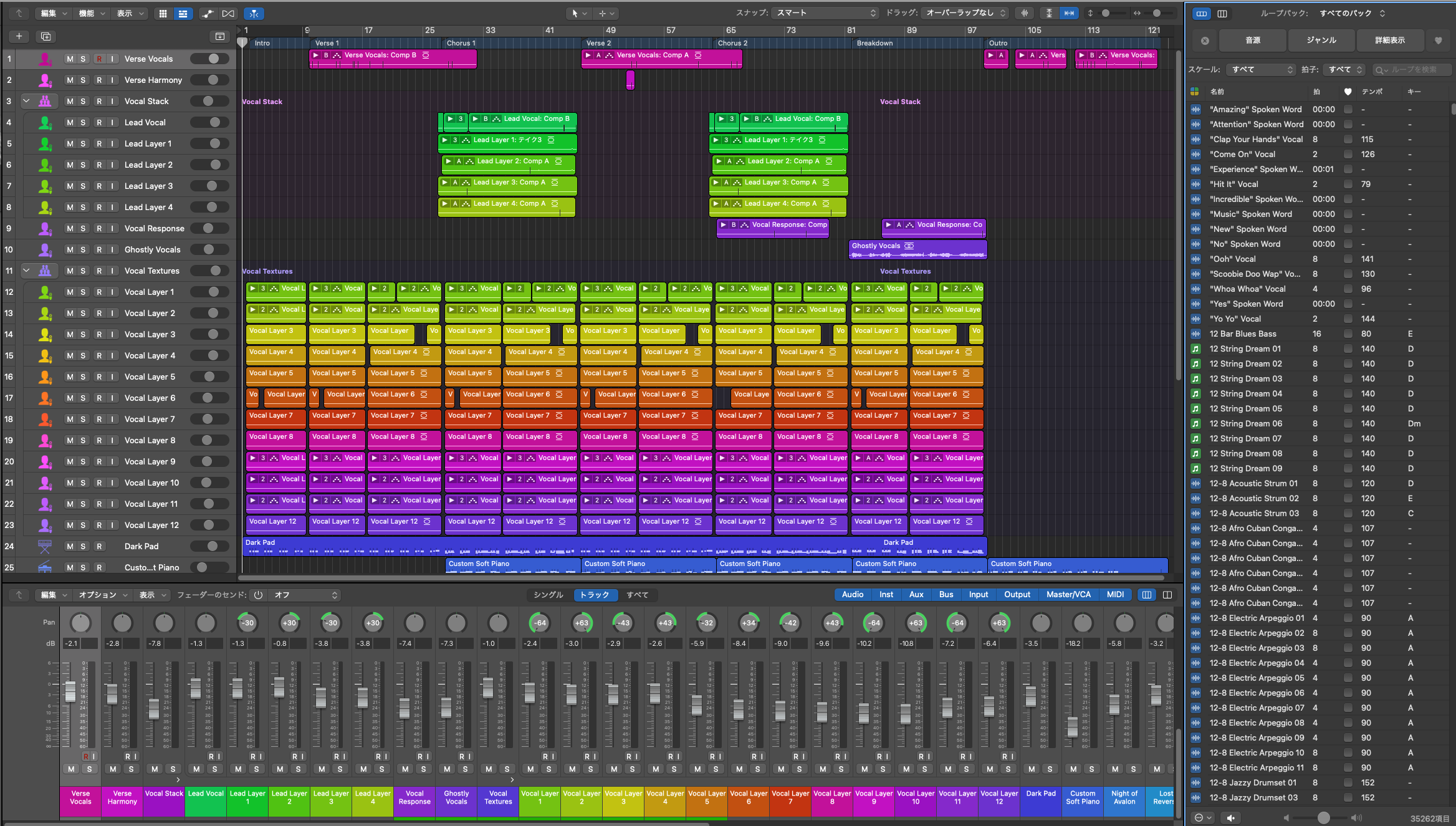Mute the Lead Vocal track
Viewport: 1456px width, 826px height.
70,122
